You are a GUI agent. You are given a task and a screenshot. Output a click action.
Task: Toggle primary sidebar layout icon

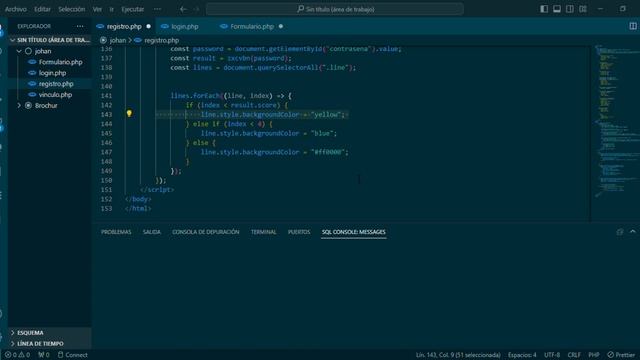(544, 9)
